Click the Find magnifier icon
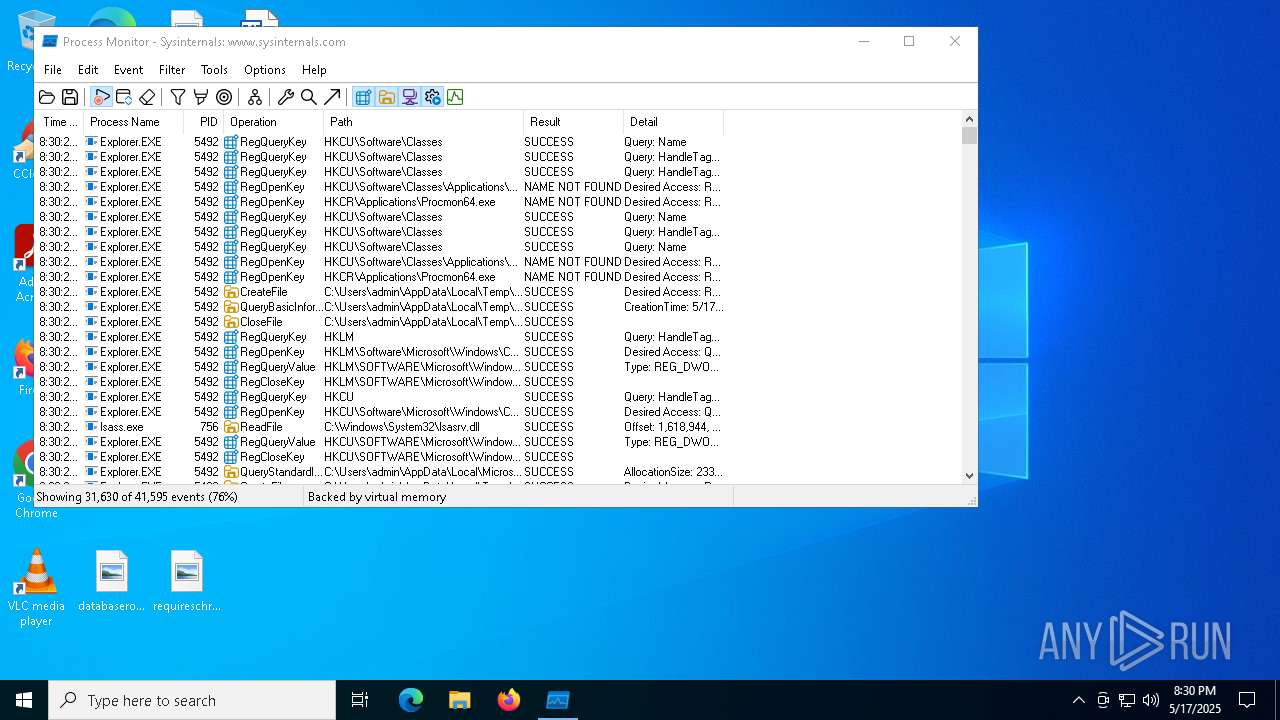 pyautogui.click(x=309, y=97)
